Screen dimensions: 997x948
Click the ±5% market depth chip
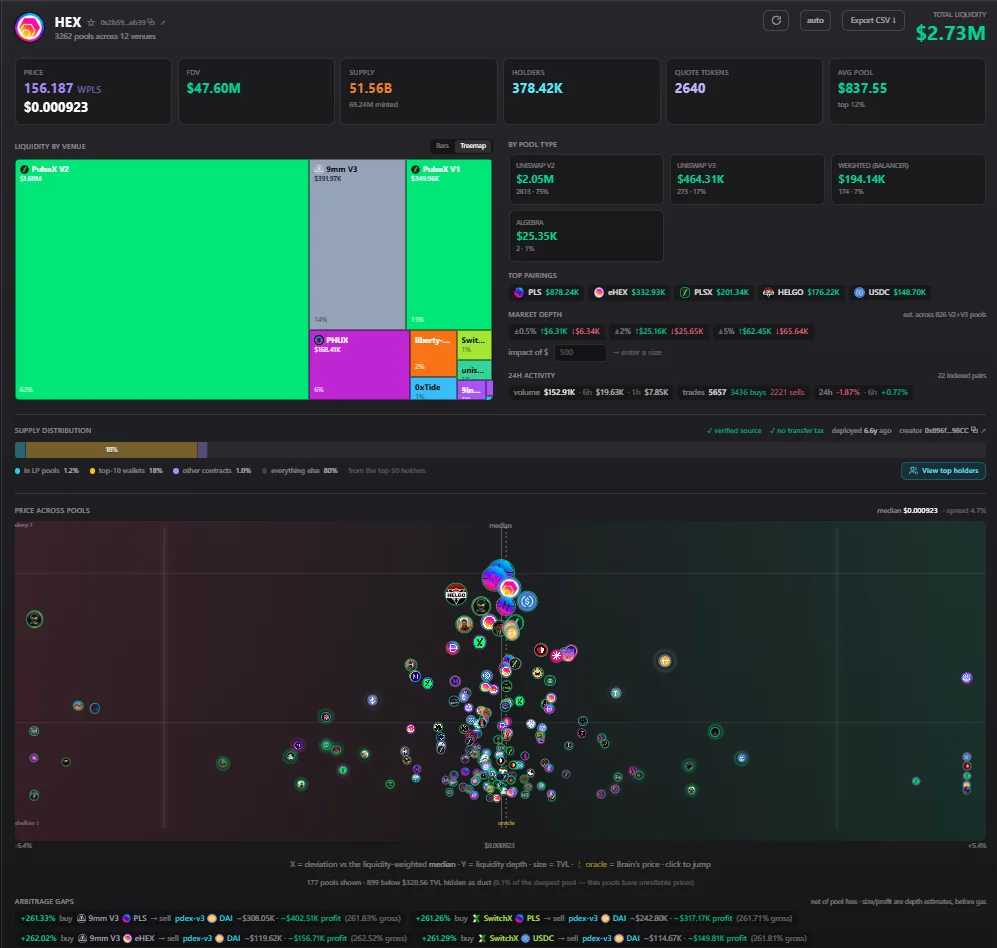(763, 331)
